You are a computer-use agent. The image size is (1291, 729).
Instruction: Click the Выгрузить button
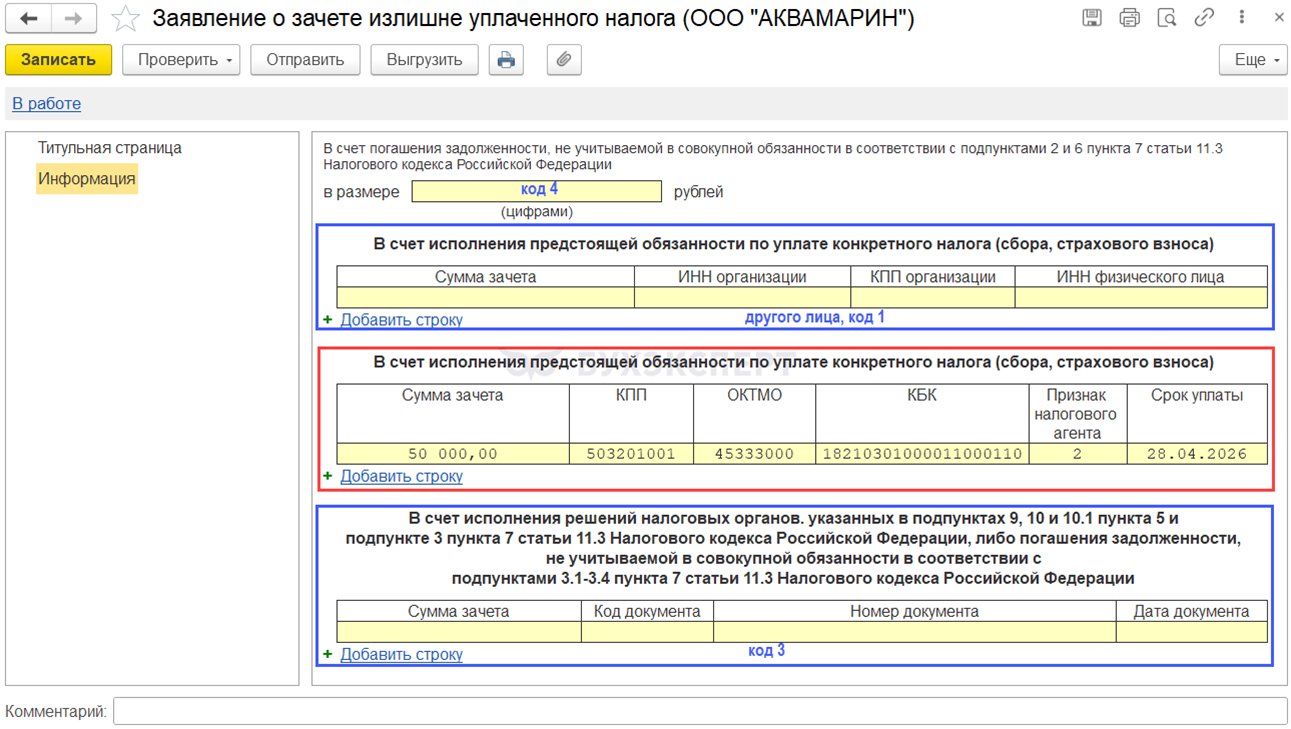click(424, 60)
